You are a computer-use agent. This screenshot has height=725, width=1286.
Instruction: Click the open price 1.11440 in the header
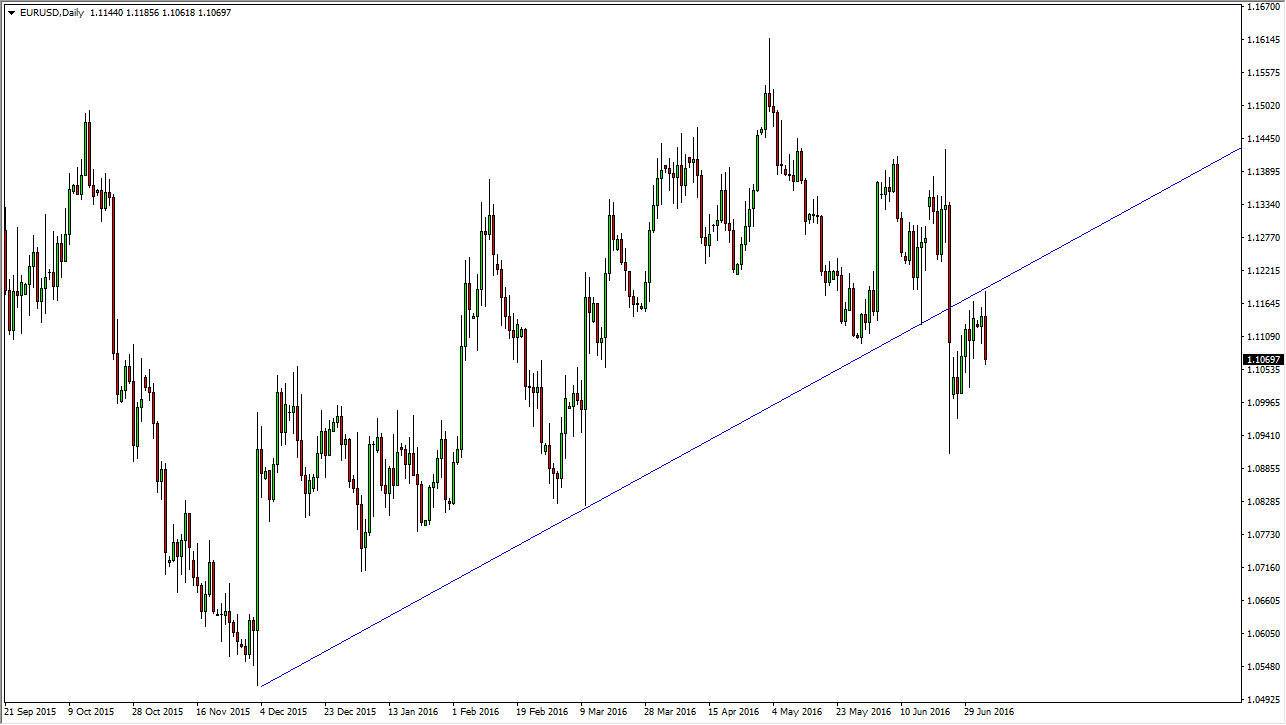106,13
